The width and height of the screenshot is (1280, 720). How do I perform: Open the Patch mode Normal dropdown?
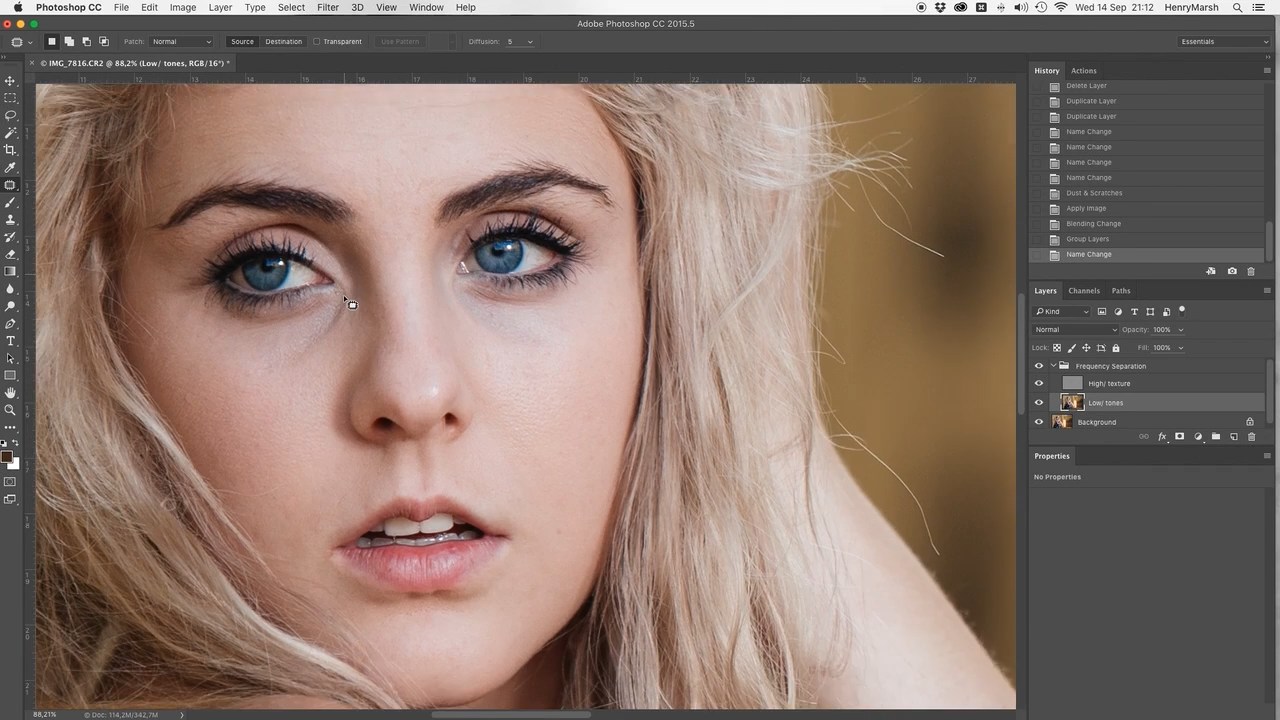(181, 42)
